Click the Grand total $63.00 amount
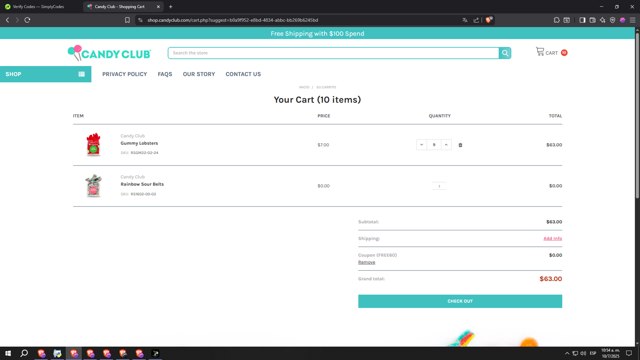Screen dimensions: 640x360 pyautogui.click(x=551, y=279)
